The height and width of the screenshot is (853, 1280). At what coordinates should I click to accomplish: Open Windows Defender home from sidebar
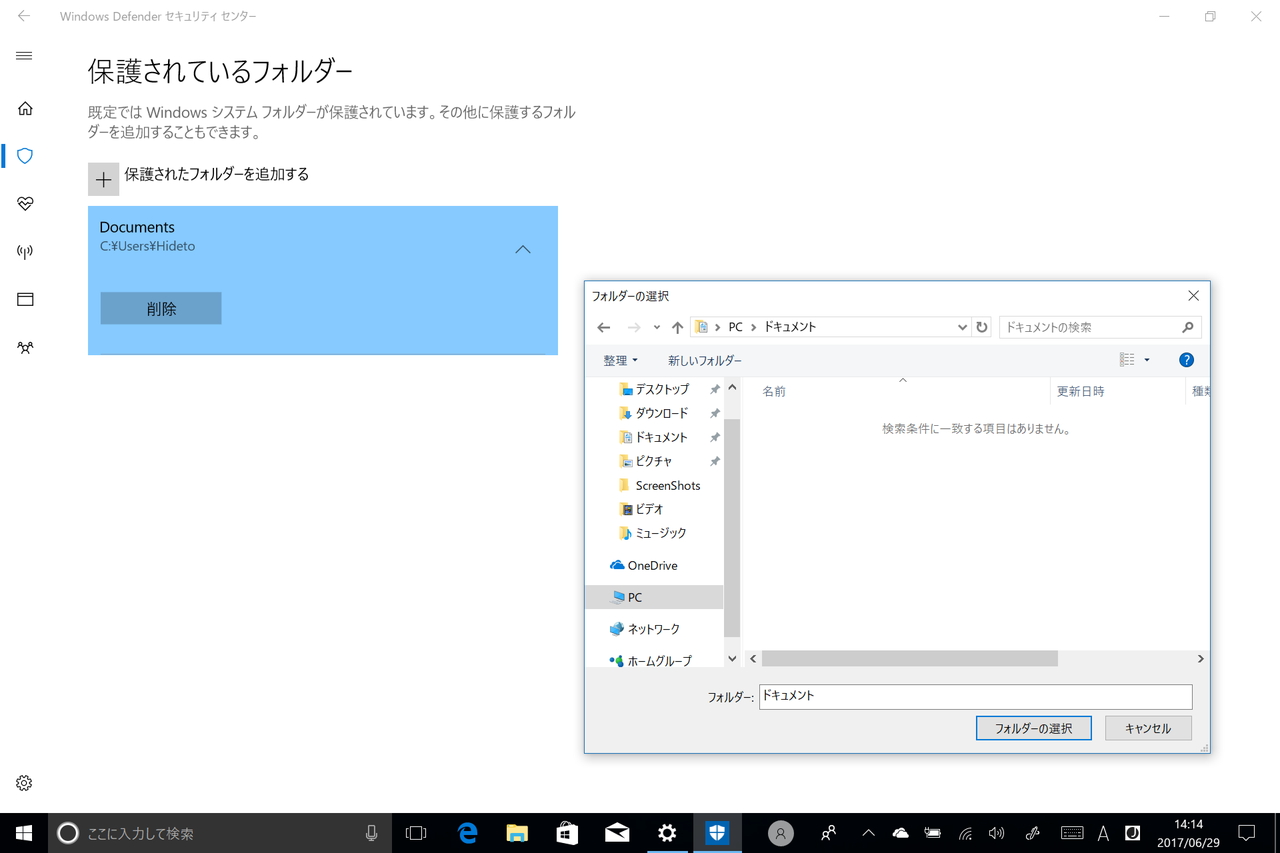(23, 108)
